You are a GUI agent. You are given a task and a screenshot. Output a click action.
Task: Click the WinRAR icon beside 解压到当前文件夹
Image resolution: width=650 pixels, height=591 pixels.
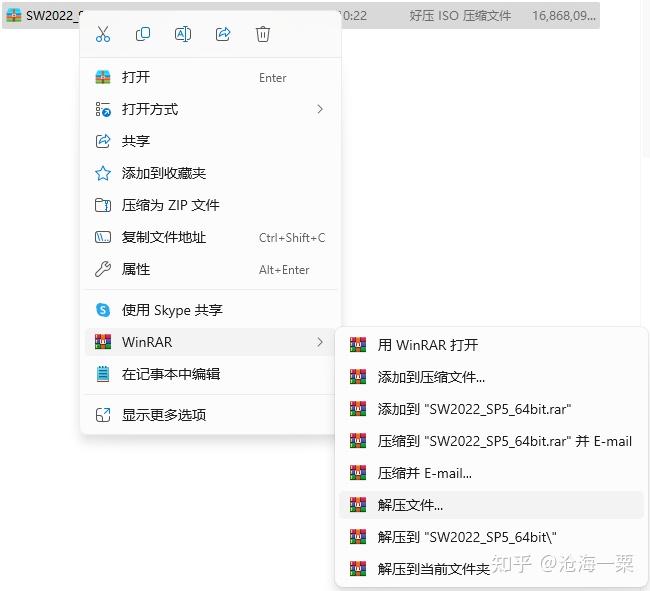point(358,569)
